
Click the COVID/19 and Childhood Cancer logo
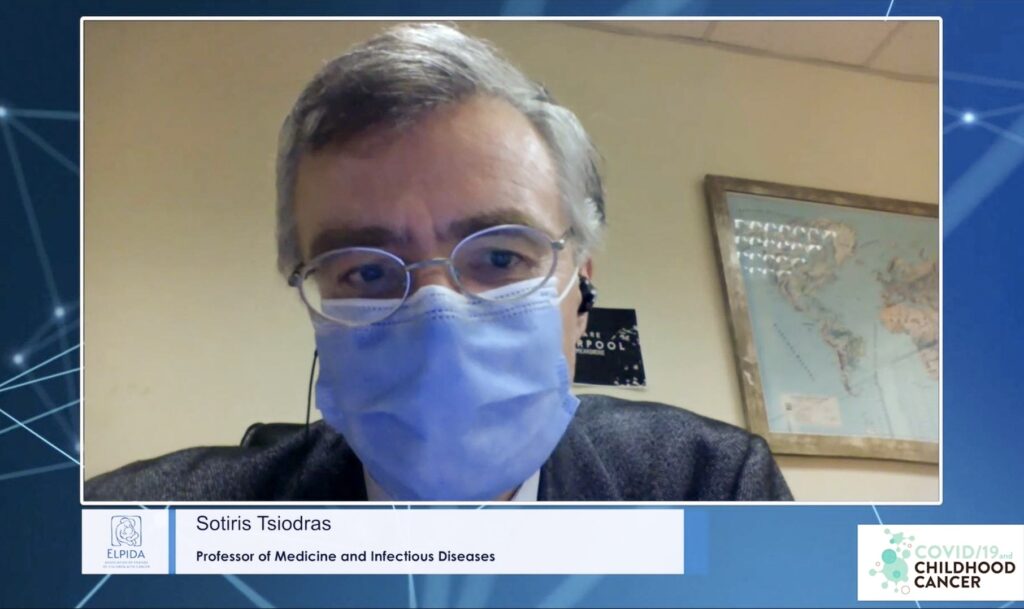coord(940,562)
